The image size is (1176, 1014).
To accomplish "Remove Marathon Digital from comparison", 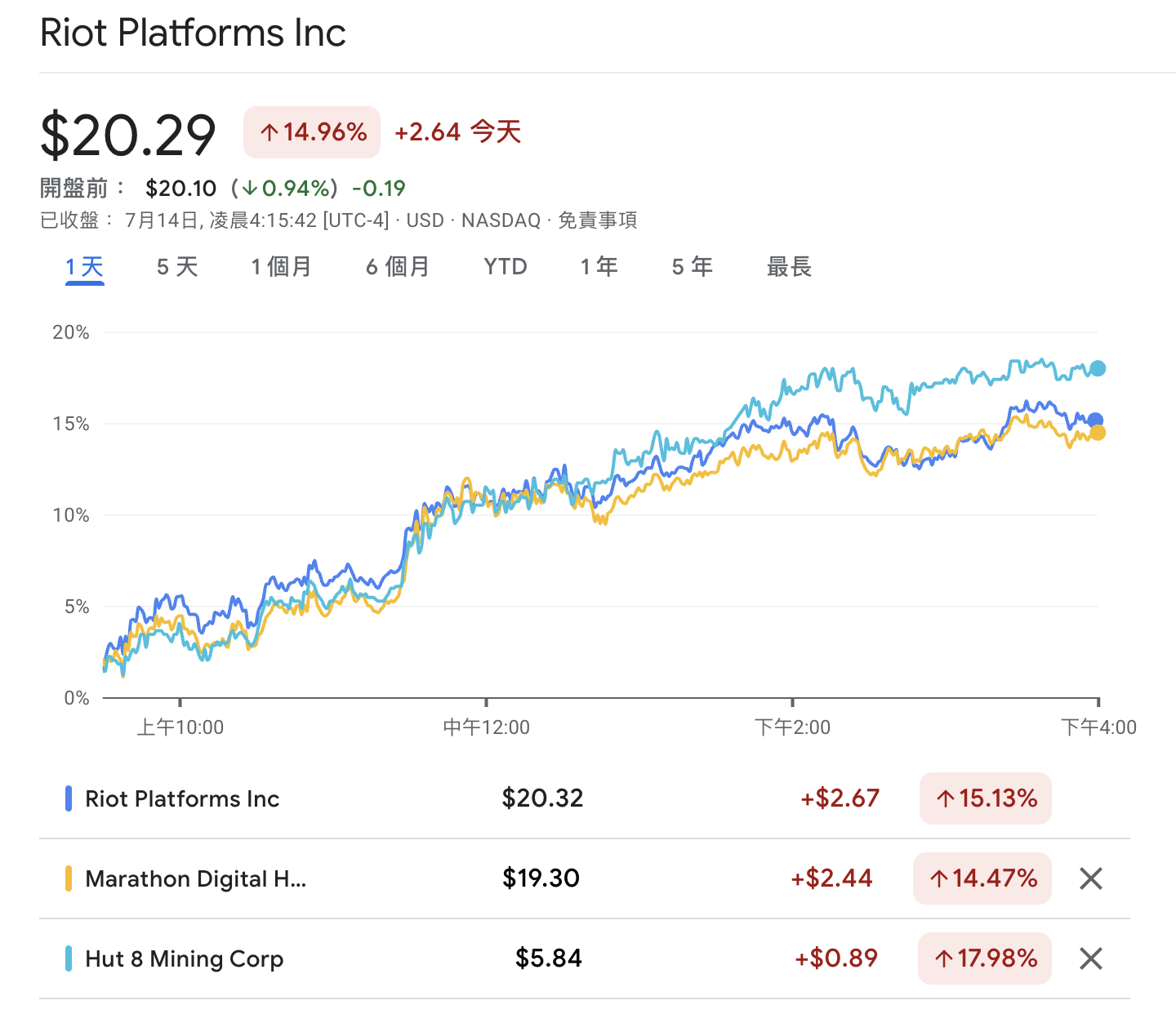I will pos(1091,878).
